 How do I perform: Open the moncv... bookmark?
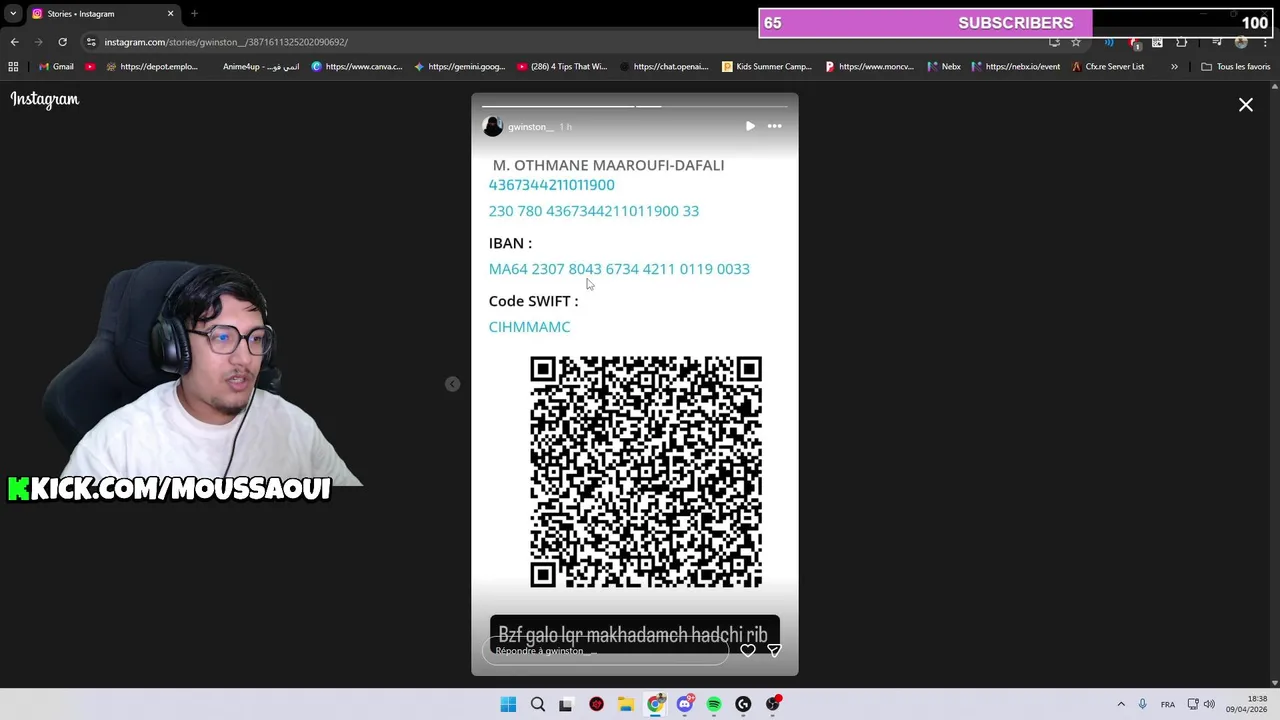pyautogui.click(x=869, y=67)
